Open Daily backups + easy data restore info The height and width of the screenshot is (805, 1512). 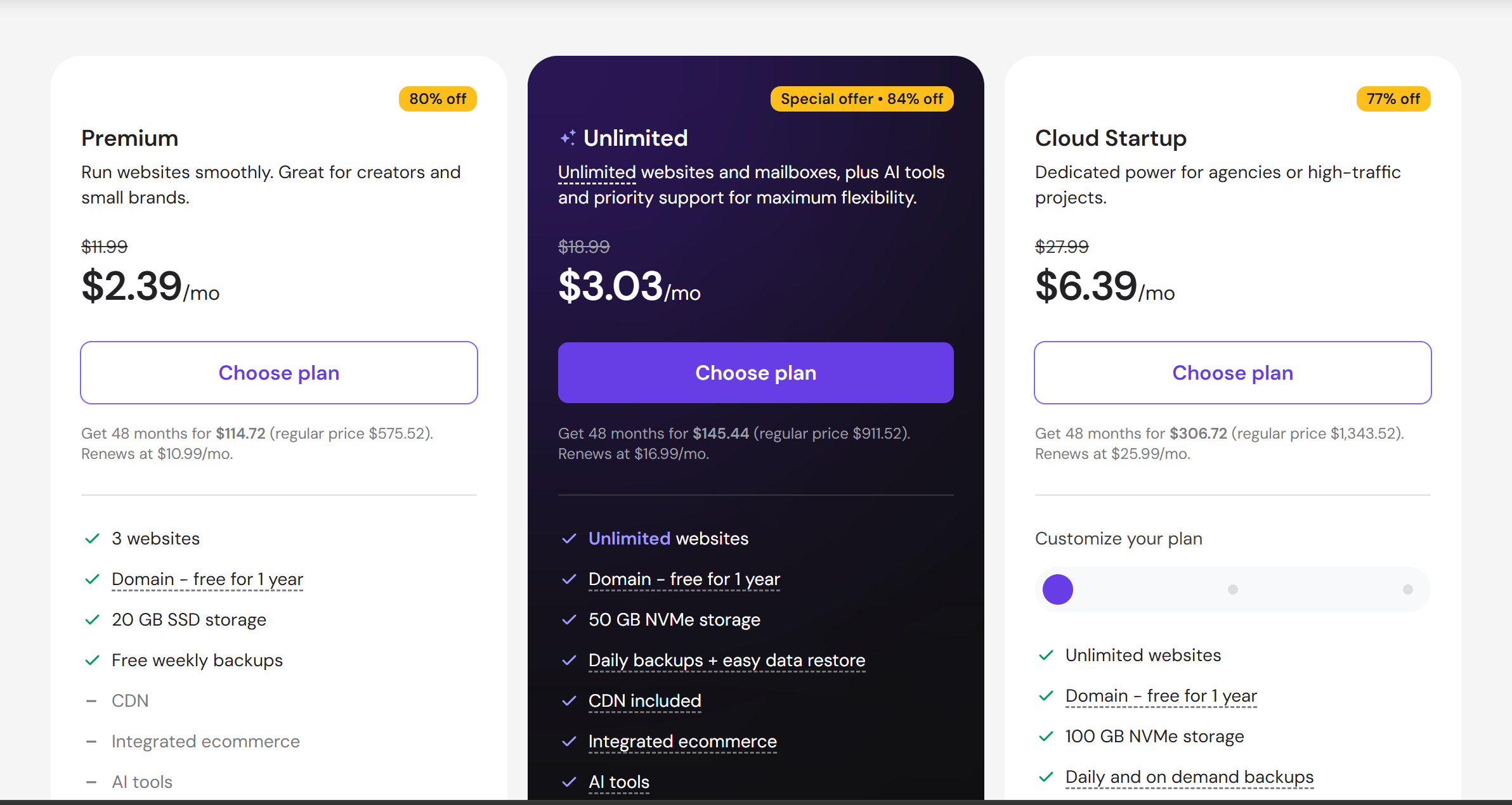pyautogui.click(x=727, y=660)
